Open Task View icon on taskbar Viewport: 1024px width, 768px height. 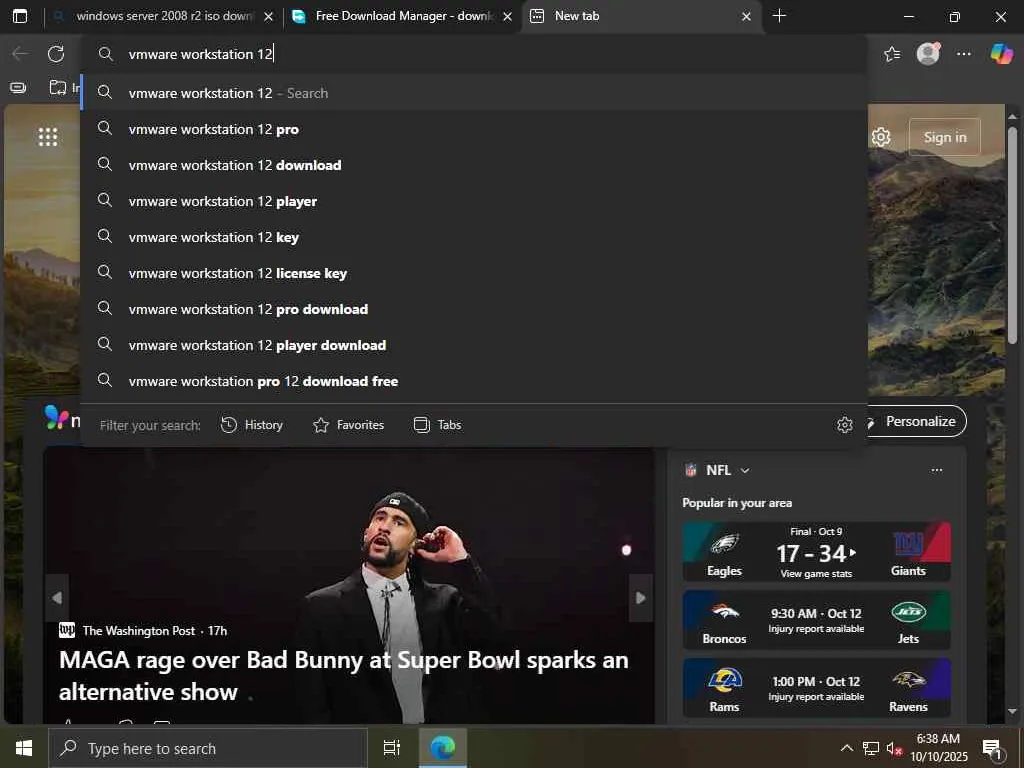[x=392, y=748]
